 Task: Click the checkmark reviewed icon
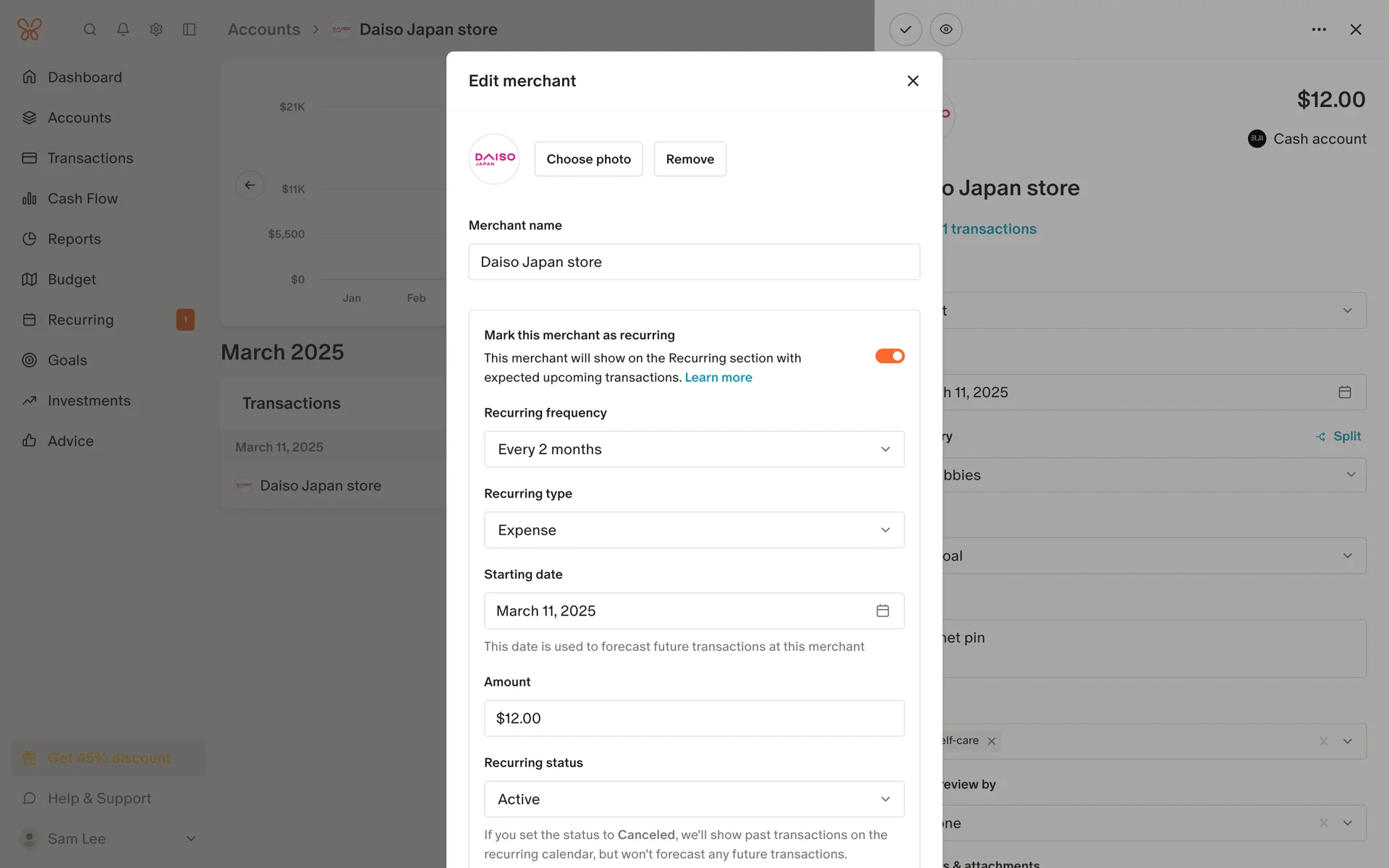pos(905,30)
